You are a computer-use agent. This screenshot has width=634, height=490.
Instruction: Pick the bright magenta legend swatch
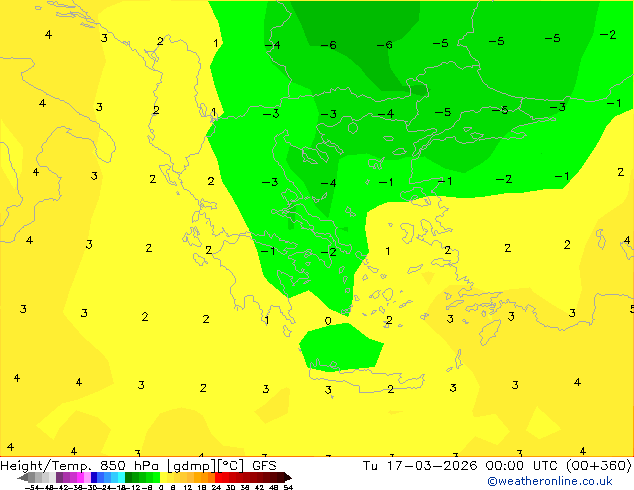click(80, 478)
